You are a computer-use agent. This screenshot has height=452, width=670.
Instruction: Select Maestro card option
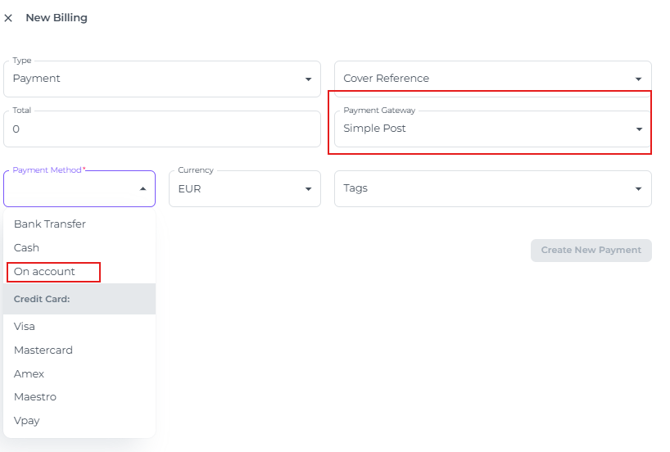pyautogui.click(x=35, y=397)
